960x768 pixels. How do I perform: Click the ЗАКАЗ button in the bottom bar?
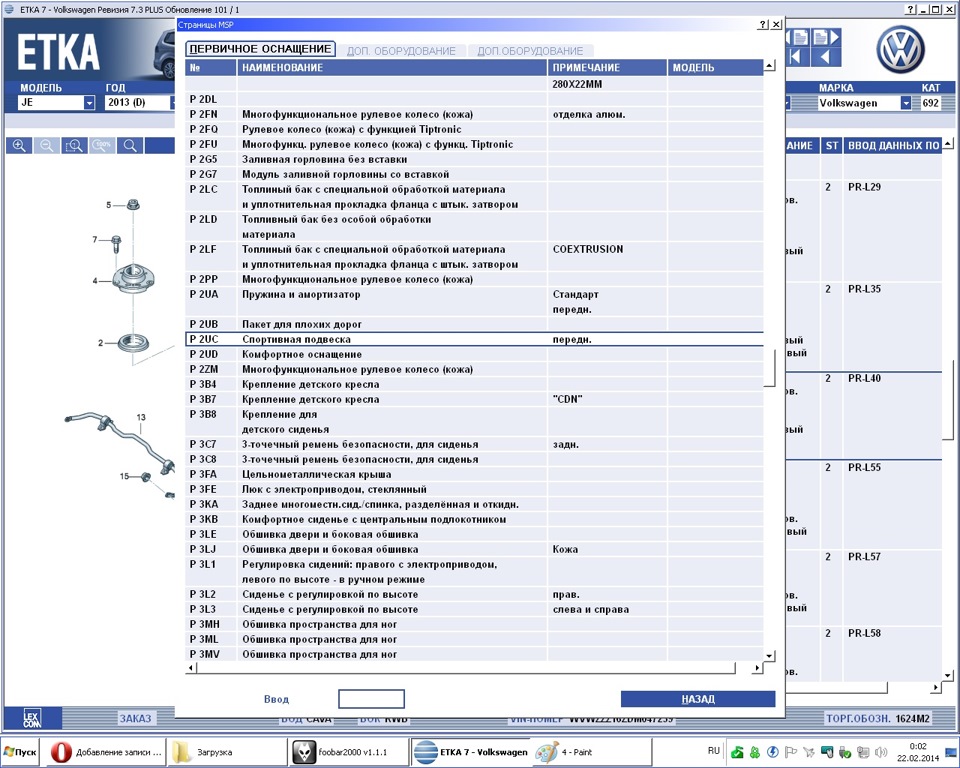coord(135,718)
